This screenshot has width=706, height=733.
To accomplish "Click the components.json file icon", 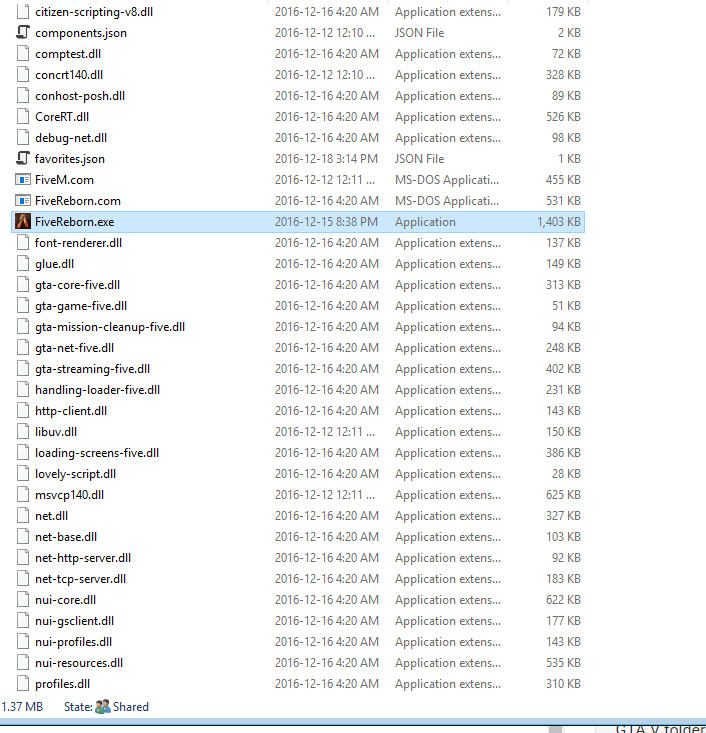I will click(x=23, y=32).
